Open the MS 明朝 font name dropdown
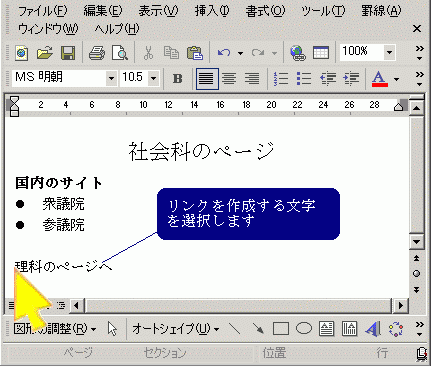This screenshot has width=431, height=367. click(111, 78)
